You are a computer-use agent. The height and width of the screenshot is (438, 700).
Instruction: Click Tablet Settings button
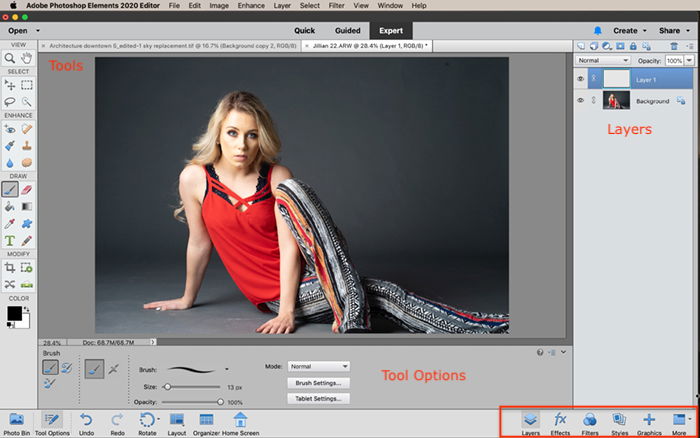(318, 398)
